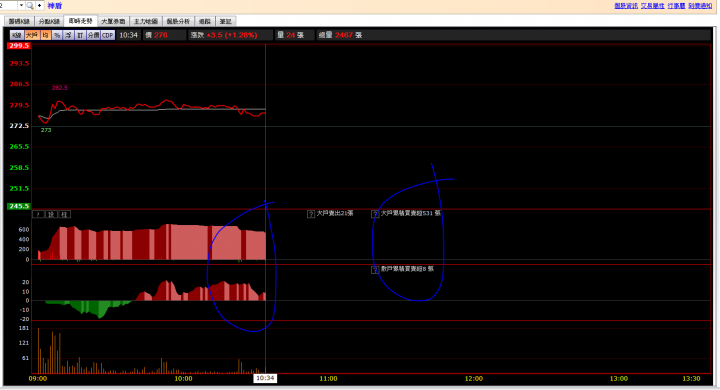Click the volume text 量 24 張
The width and height of the screenshot is (720, 390).
290,35
